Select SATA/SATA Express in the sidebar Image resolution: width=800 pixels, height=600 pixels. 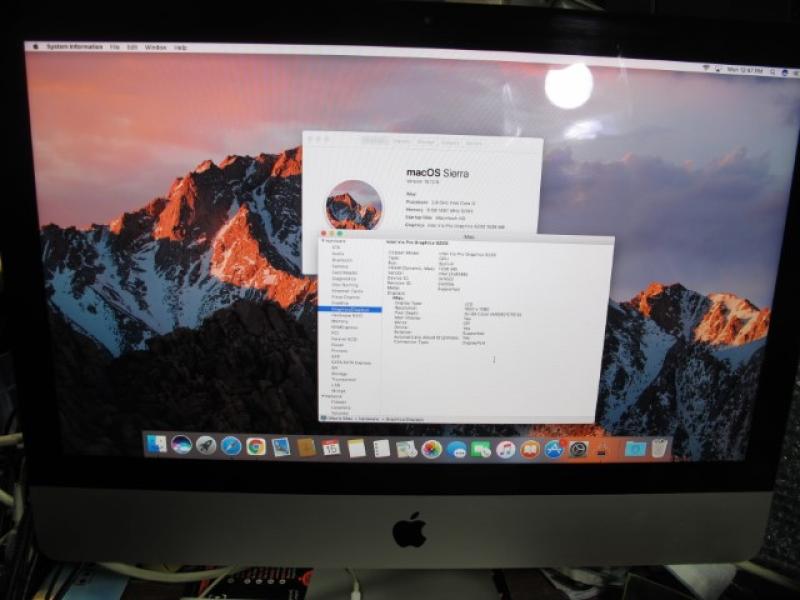tap(351, 362)
